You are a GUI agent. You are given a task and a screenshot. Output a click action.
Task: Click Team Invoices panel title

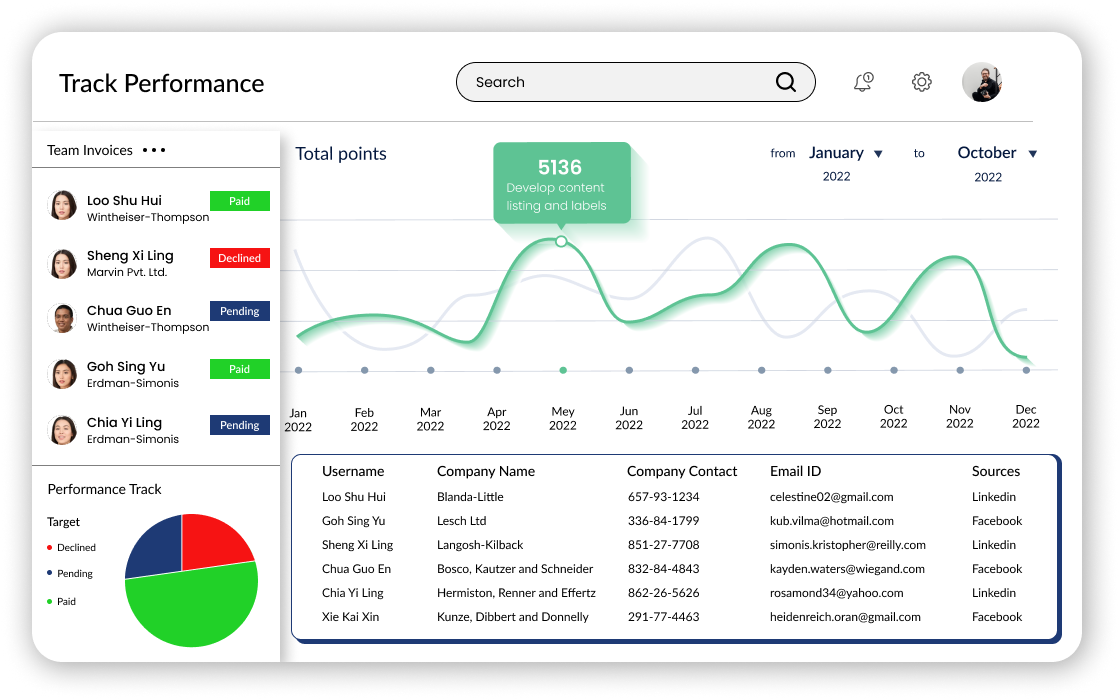pos(90,150)
